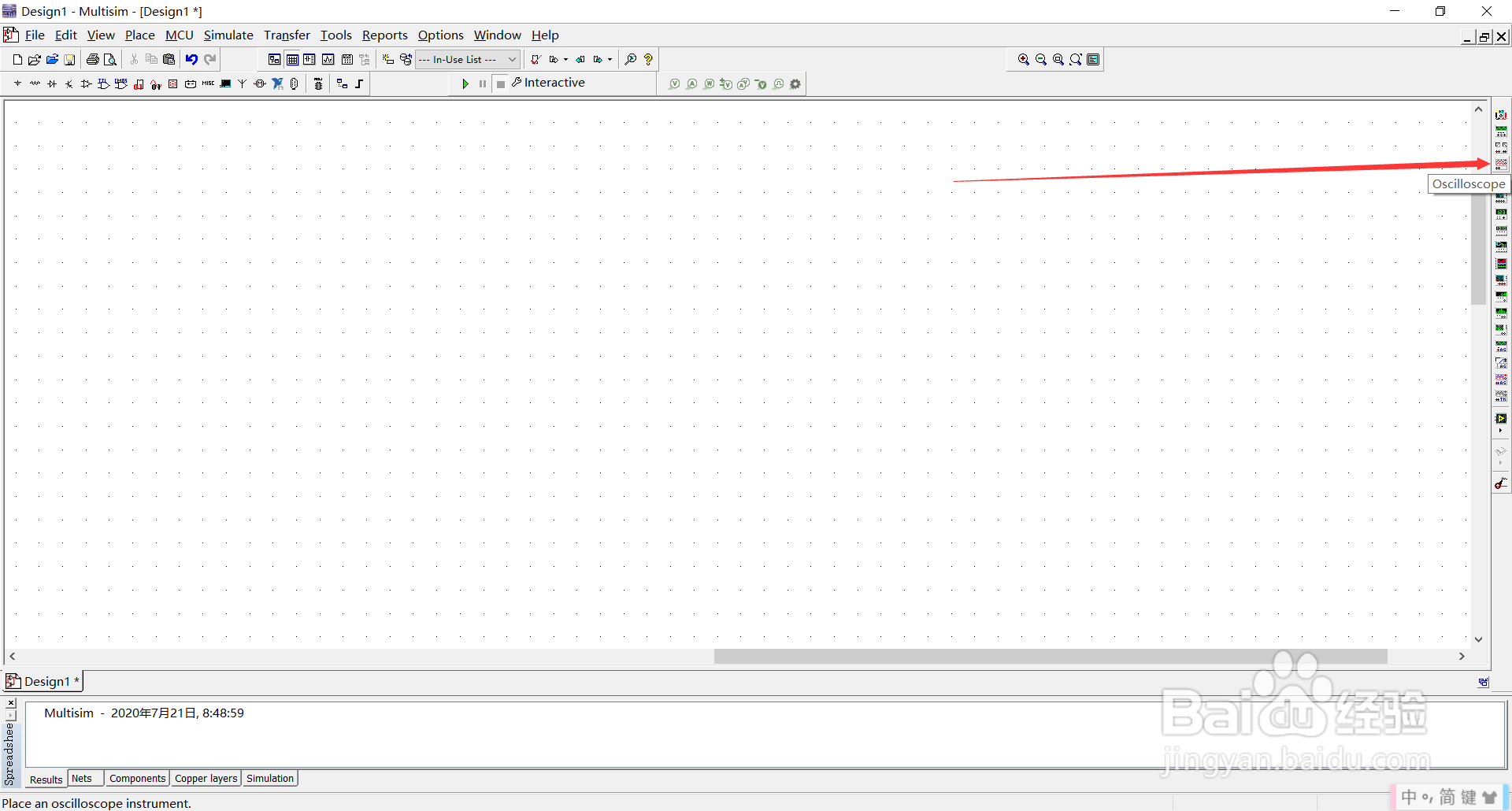This screenshot has height=811, width=1512.
Task: Switch to the Copper layers tab
Action: click(206, 778)
